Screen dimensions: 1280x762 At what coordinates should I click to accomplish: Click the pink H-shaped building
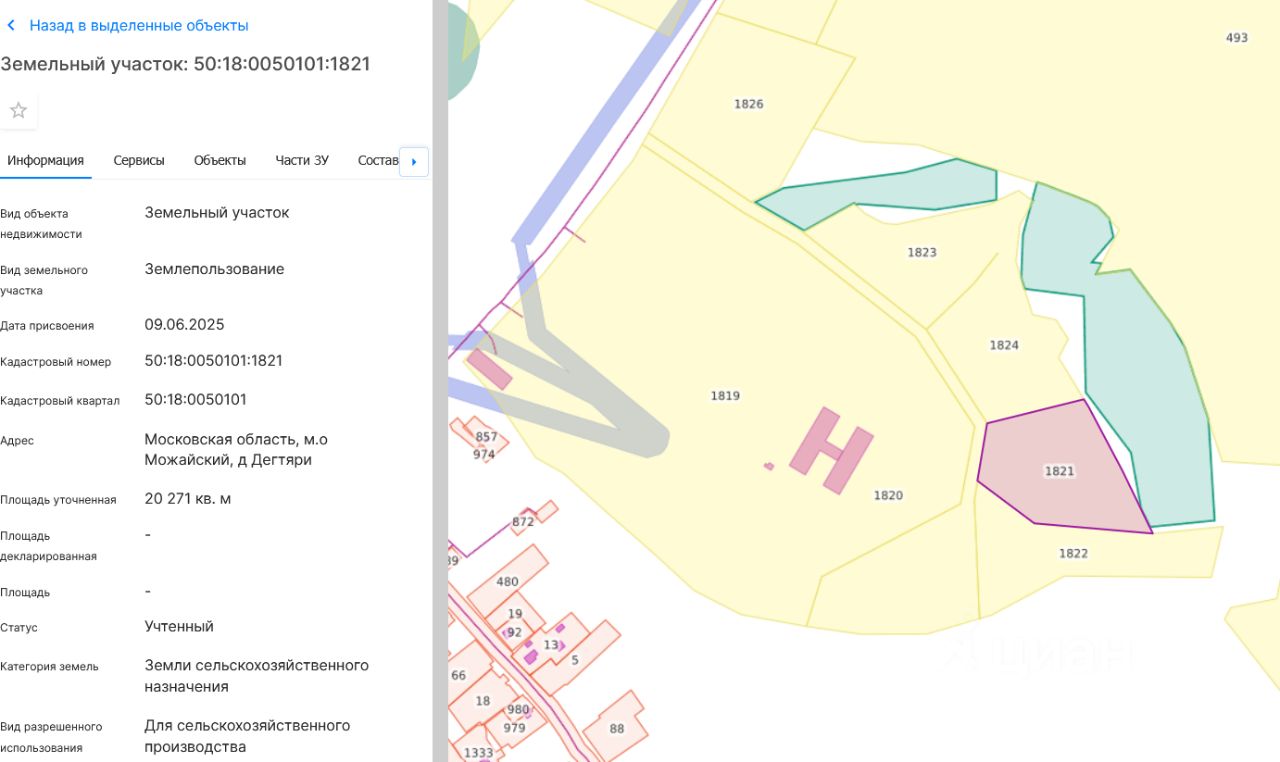(x=831, y=450)
